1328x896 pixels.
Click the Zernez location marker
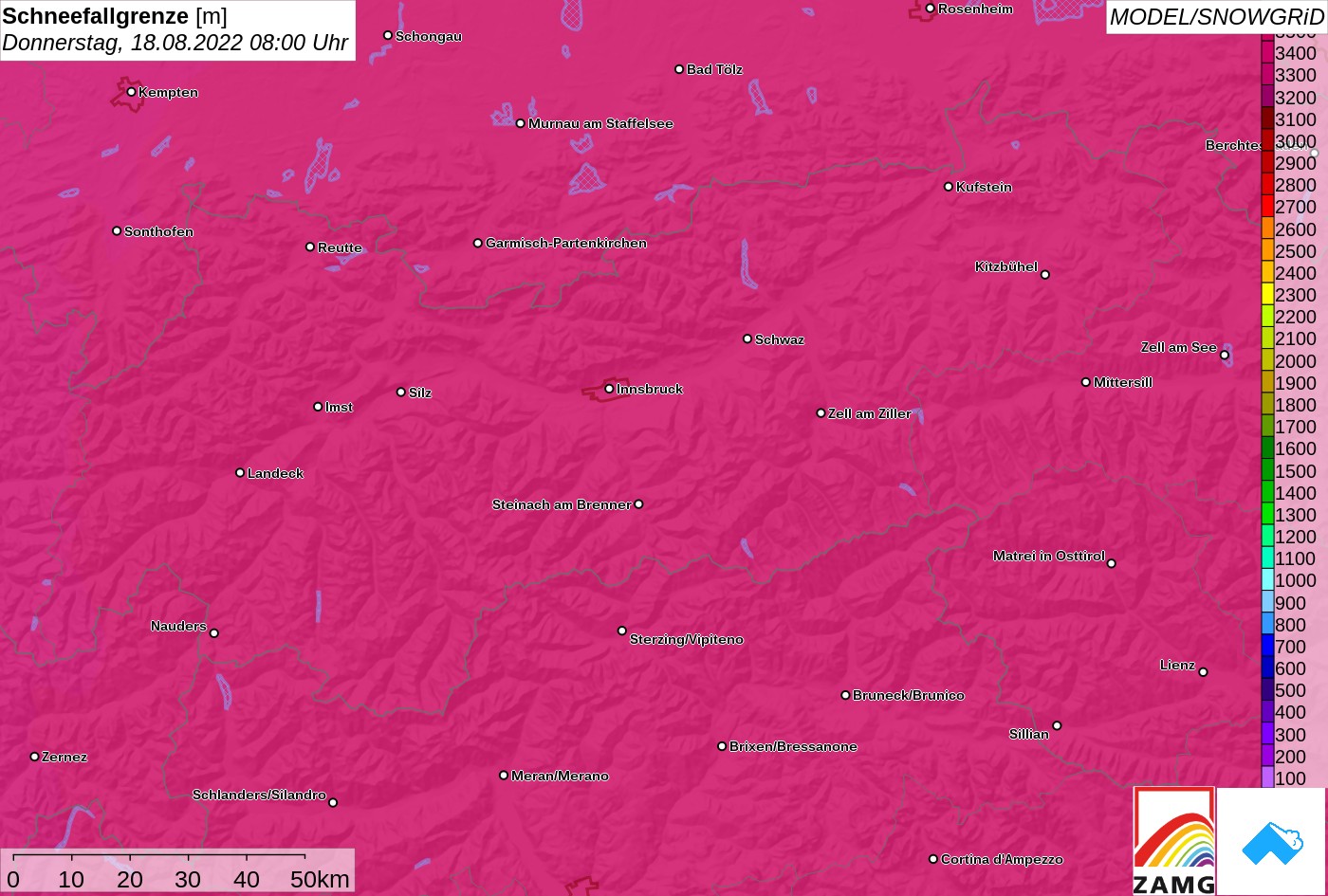point(35,757)
